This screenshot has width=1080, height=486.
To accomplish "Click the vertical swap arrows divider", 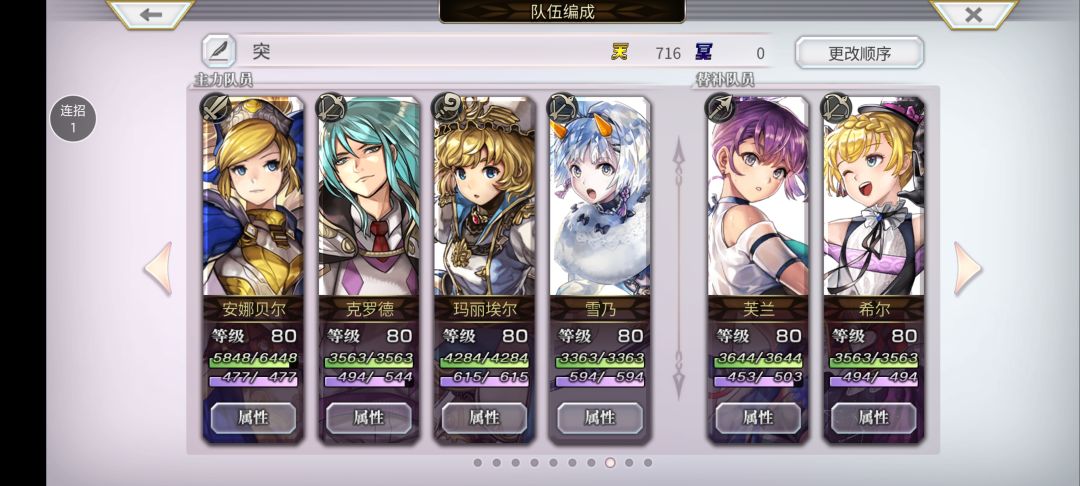I will (x=678, y=268).
